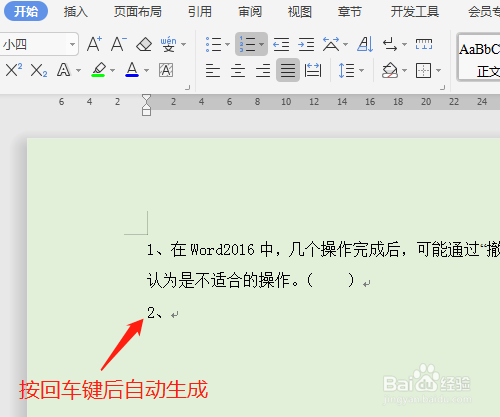Align text to the right
Image resolution: width=500 pixels, height=417 pixels.
pyautogui.click(x=263, y=70)
